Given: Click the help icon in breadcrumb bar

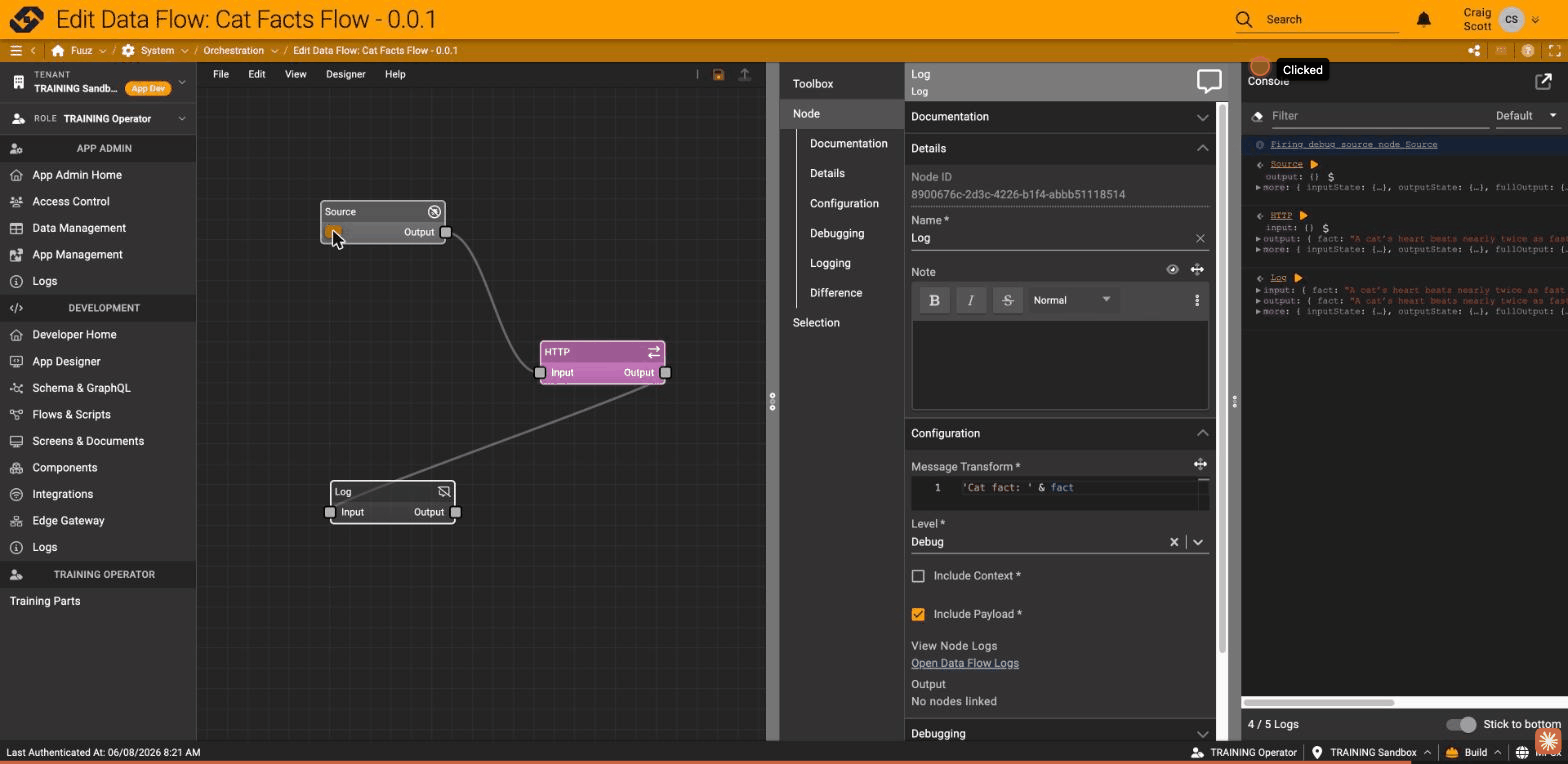Looking at the screenshot, I should pos(1528,51).
